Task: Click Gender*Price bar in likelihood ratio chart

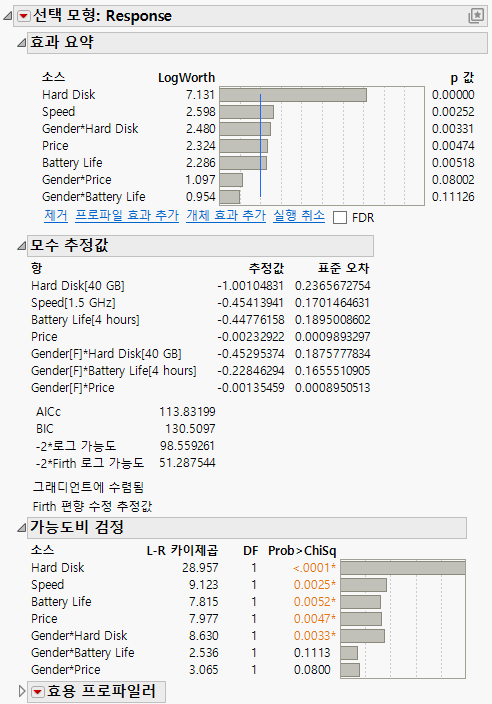Action: coord(351,670)
